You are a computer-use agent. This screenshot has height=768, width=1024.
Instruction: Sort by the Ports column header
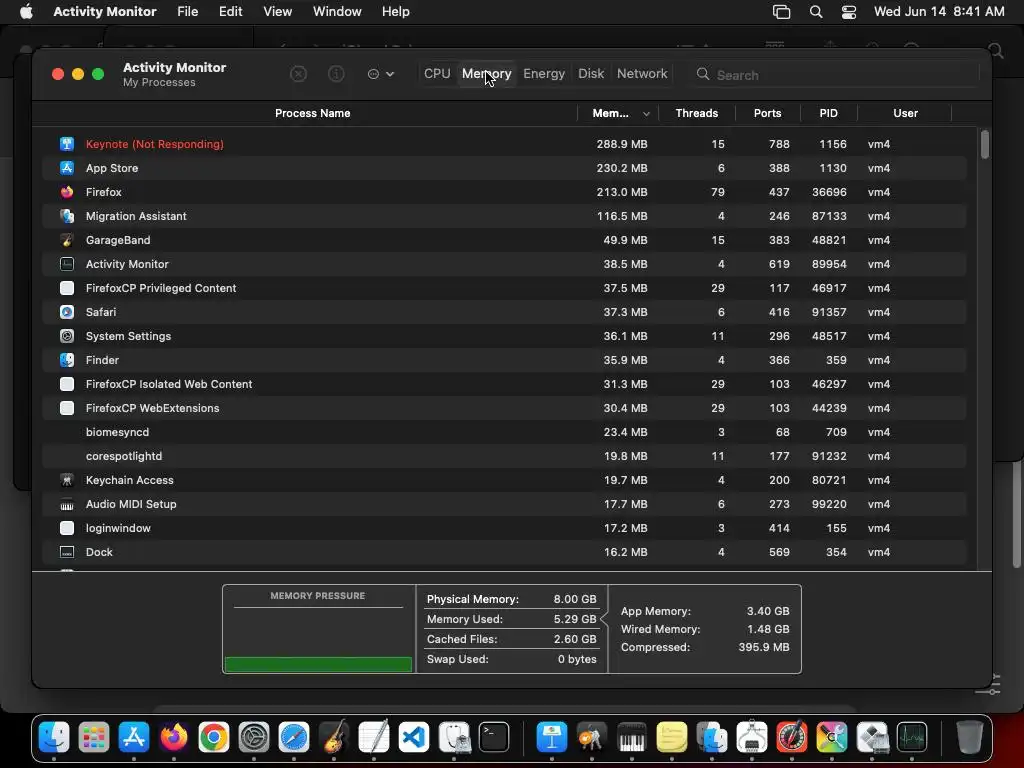767,114
